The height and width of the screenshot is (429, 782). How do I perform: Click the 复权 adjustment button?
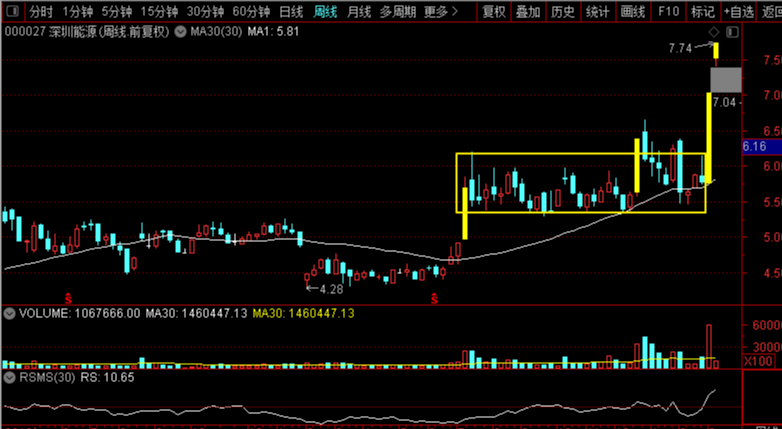(x=493, y=12)
